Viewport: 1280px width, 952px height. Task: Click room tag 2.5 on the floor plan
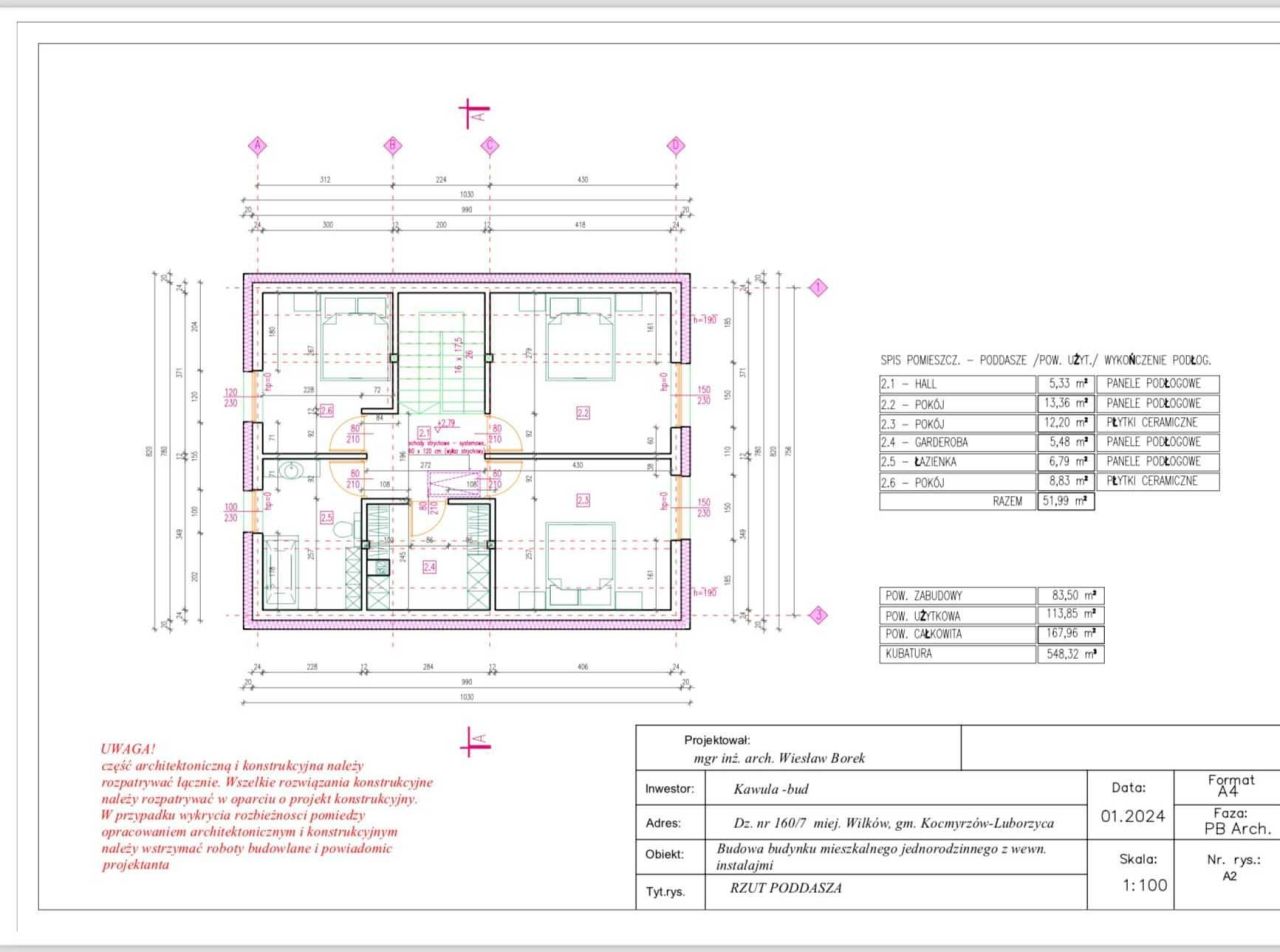(x=326, y=517)
